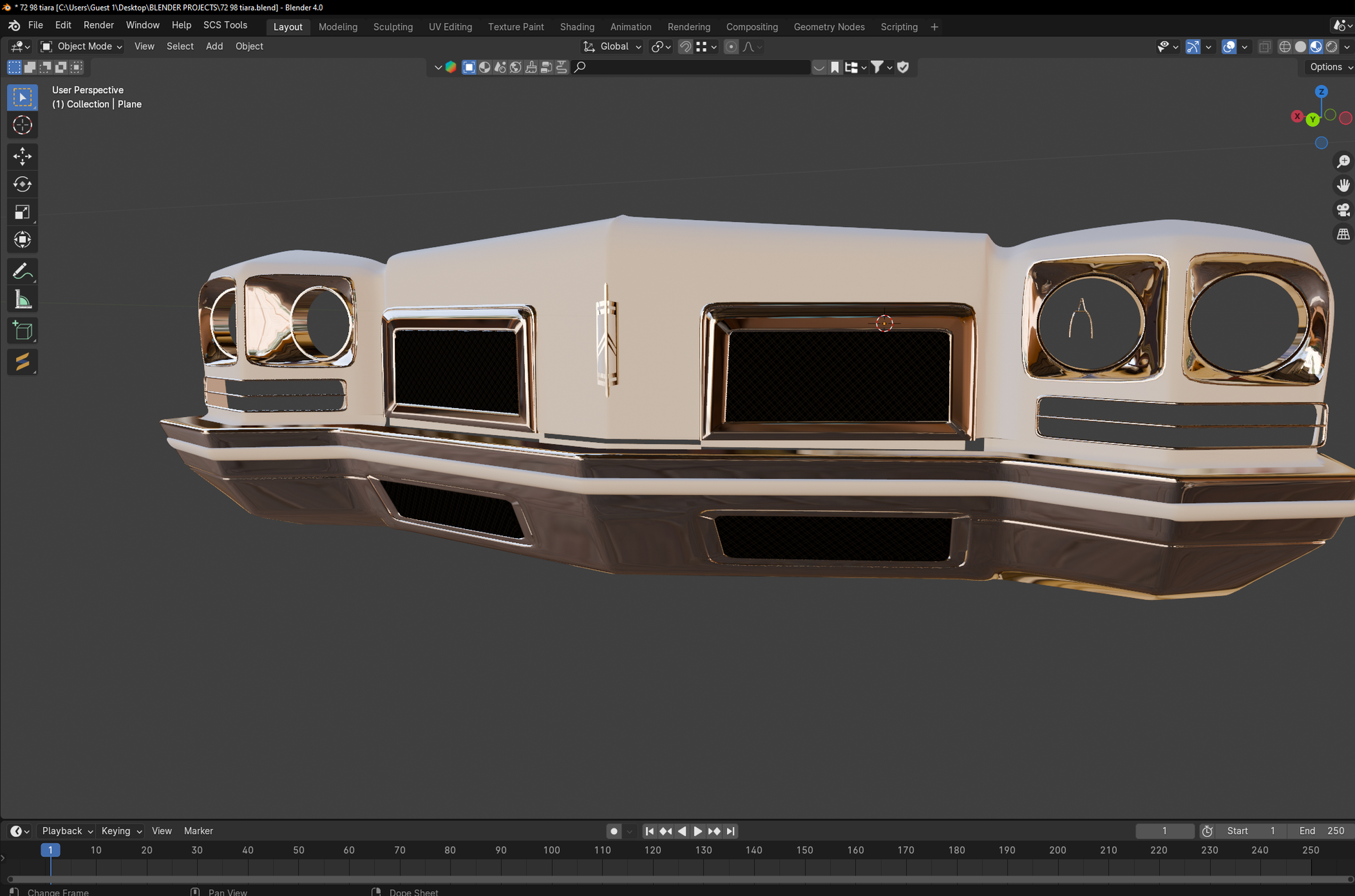Select the Measure tool
Image resolution: width=1355 pixels, height=896 pixels.
click(22, 300)
